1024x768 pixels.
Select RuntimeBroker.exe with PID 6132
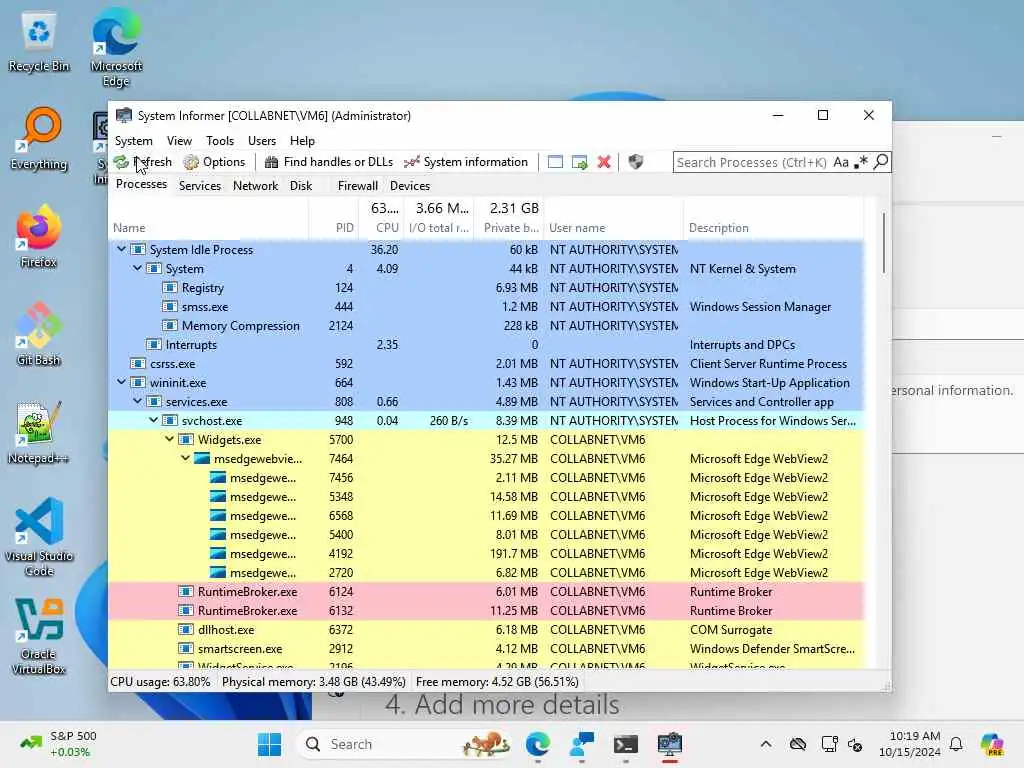[487, 610]
